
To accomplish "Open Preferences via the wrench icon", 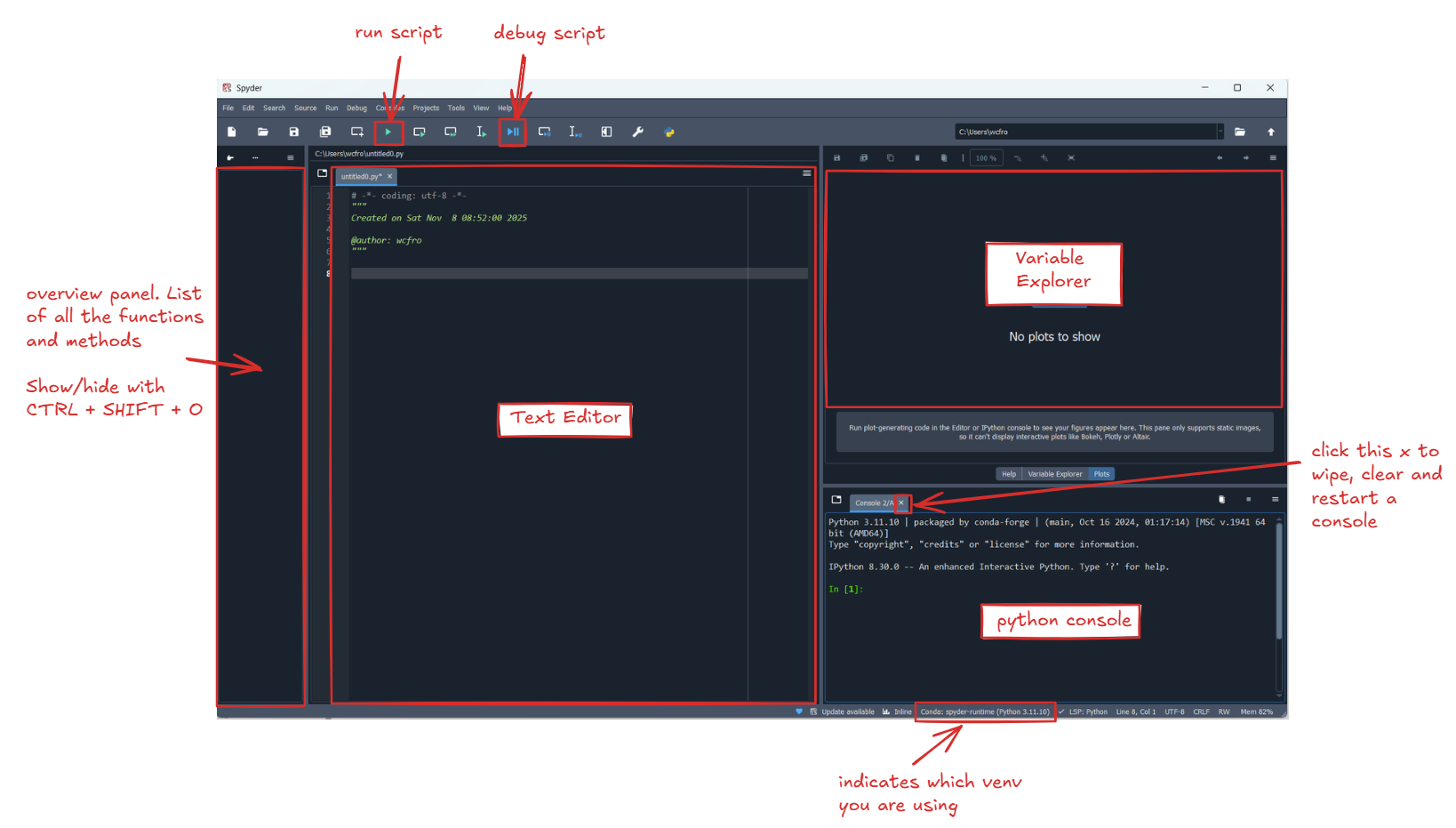I will point(637,132).
